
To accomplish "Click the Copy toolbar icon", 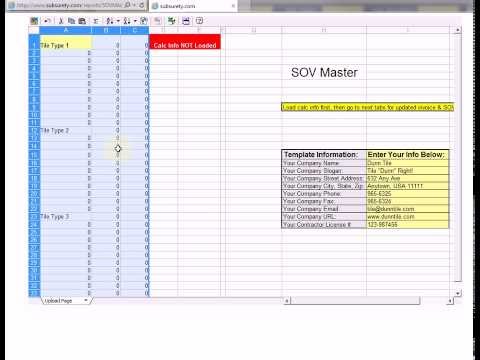I will 71,21.
